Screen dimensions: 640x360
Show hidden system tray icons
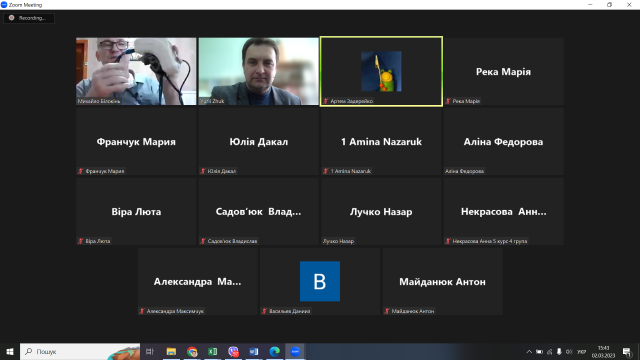pyautogui.click(x=529, y=352)
